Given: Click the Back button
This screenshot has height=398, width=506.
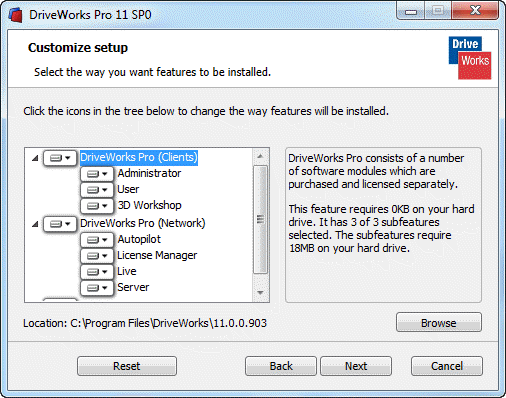Looking at the screenshot, I should tap(281, 366).
